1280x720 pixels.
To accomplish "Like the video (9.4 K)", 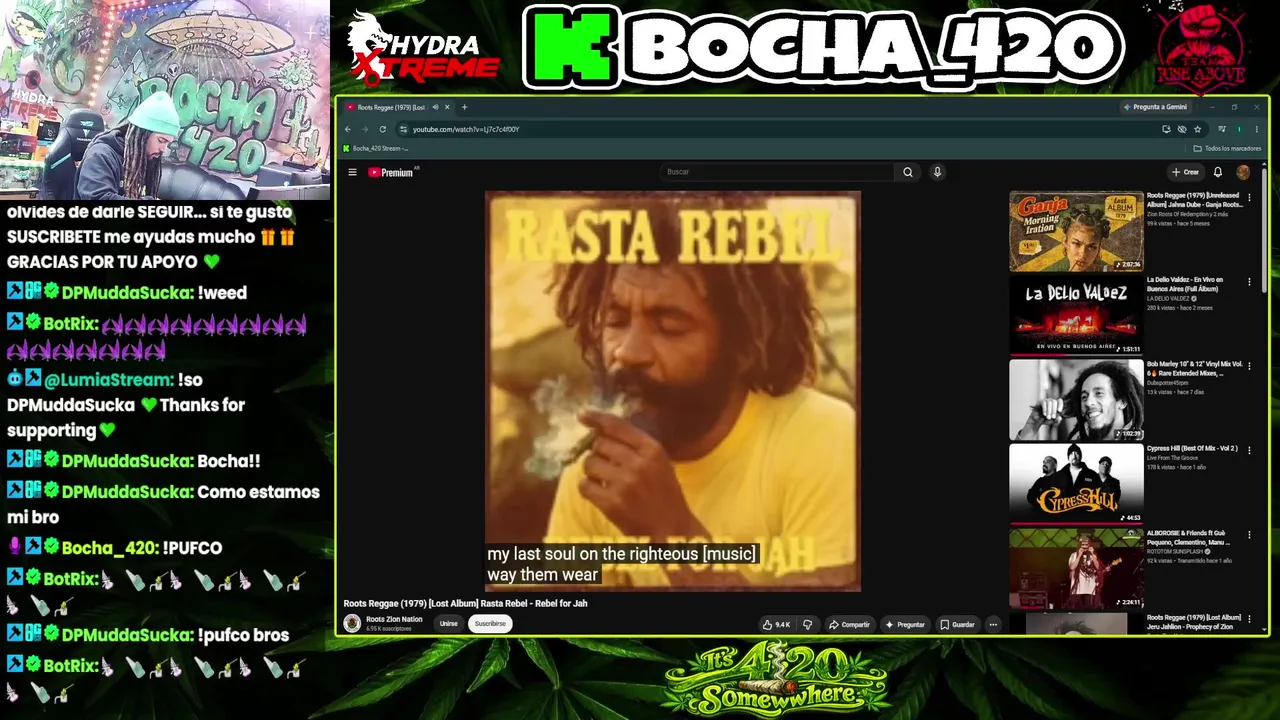I will click(x=776, y=624).
